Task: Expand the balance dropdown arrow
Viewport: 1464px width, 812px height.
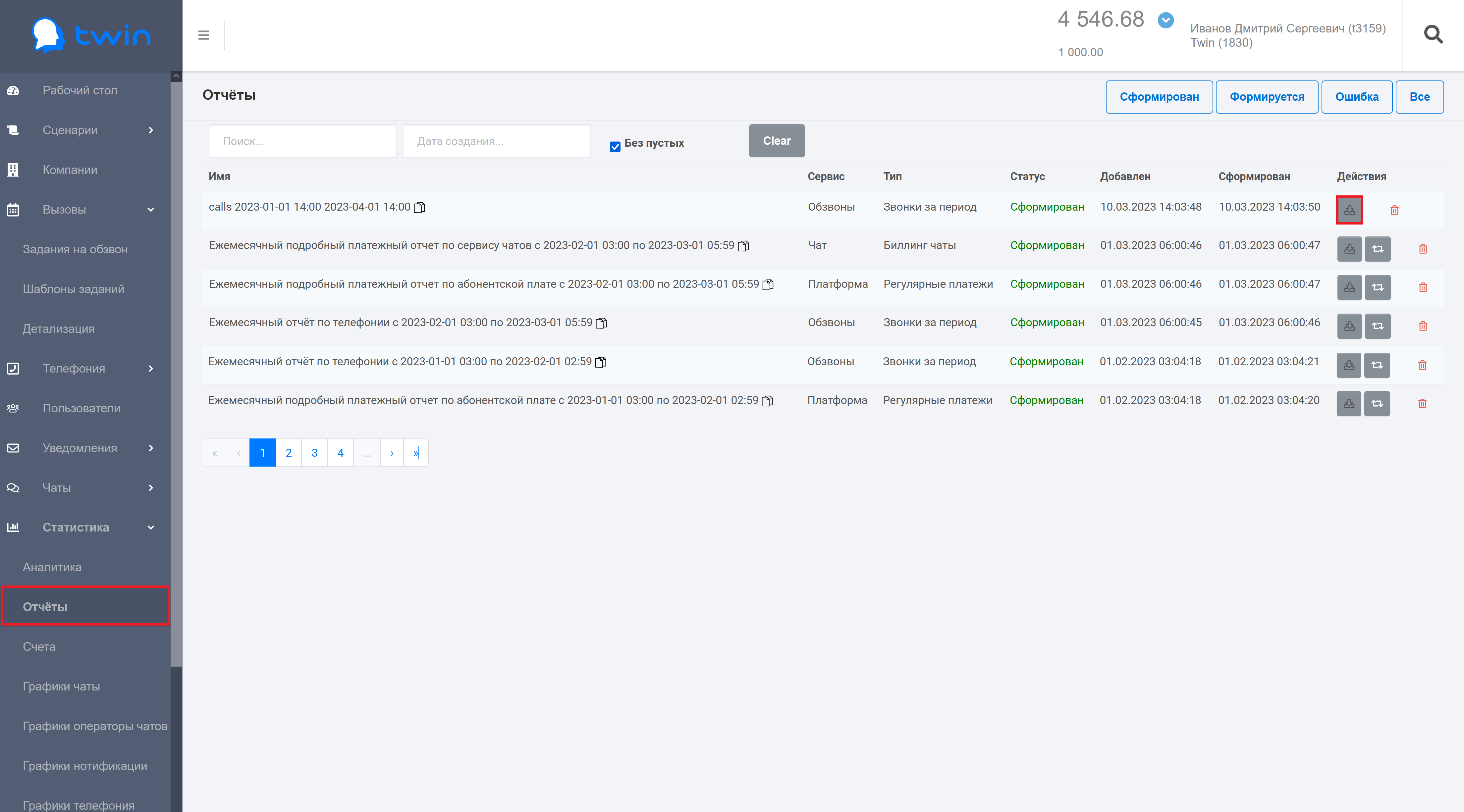Action: click(x=1166, y=21)
